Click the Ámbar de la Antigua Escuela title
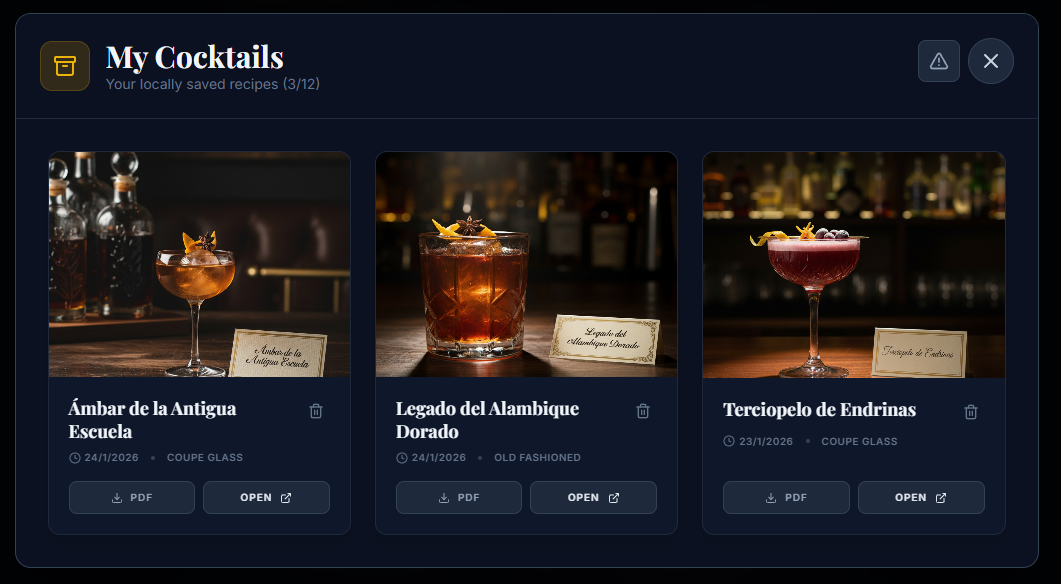This screenshot has height=584, width=1061. 152,420
